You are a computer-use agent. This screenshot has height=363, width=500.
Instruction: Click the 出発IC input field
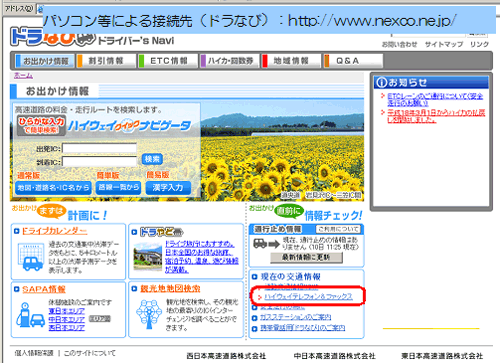tap(99, 148)
